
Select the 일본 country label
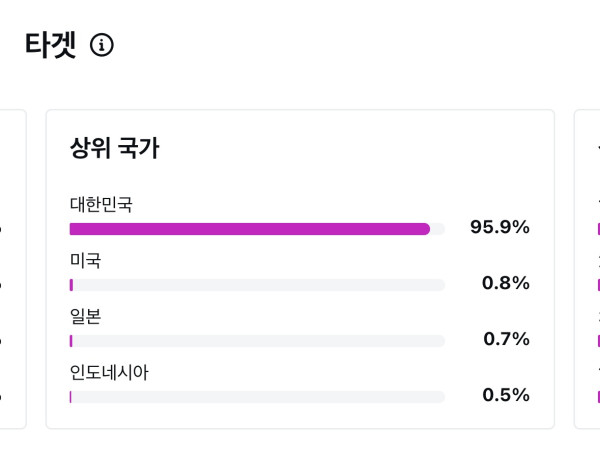[85, 316]
